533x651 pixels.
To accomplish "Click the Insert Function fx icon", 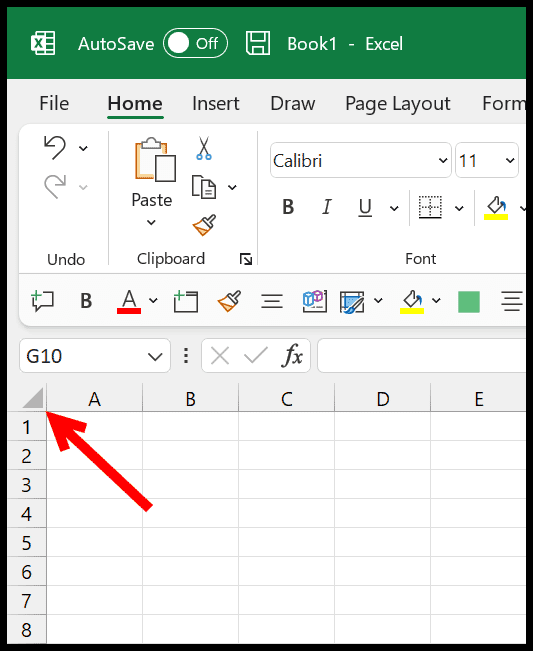I will click(293, 355).
